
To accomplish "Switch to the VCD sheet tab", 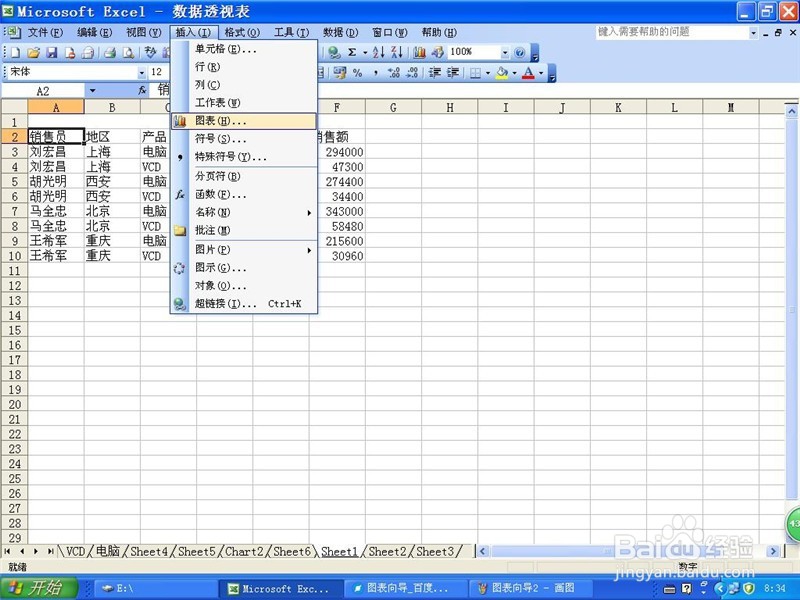I will click(x=76, y=552).
